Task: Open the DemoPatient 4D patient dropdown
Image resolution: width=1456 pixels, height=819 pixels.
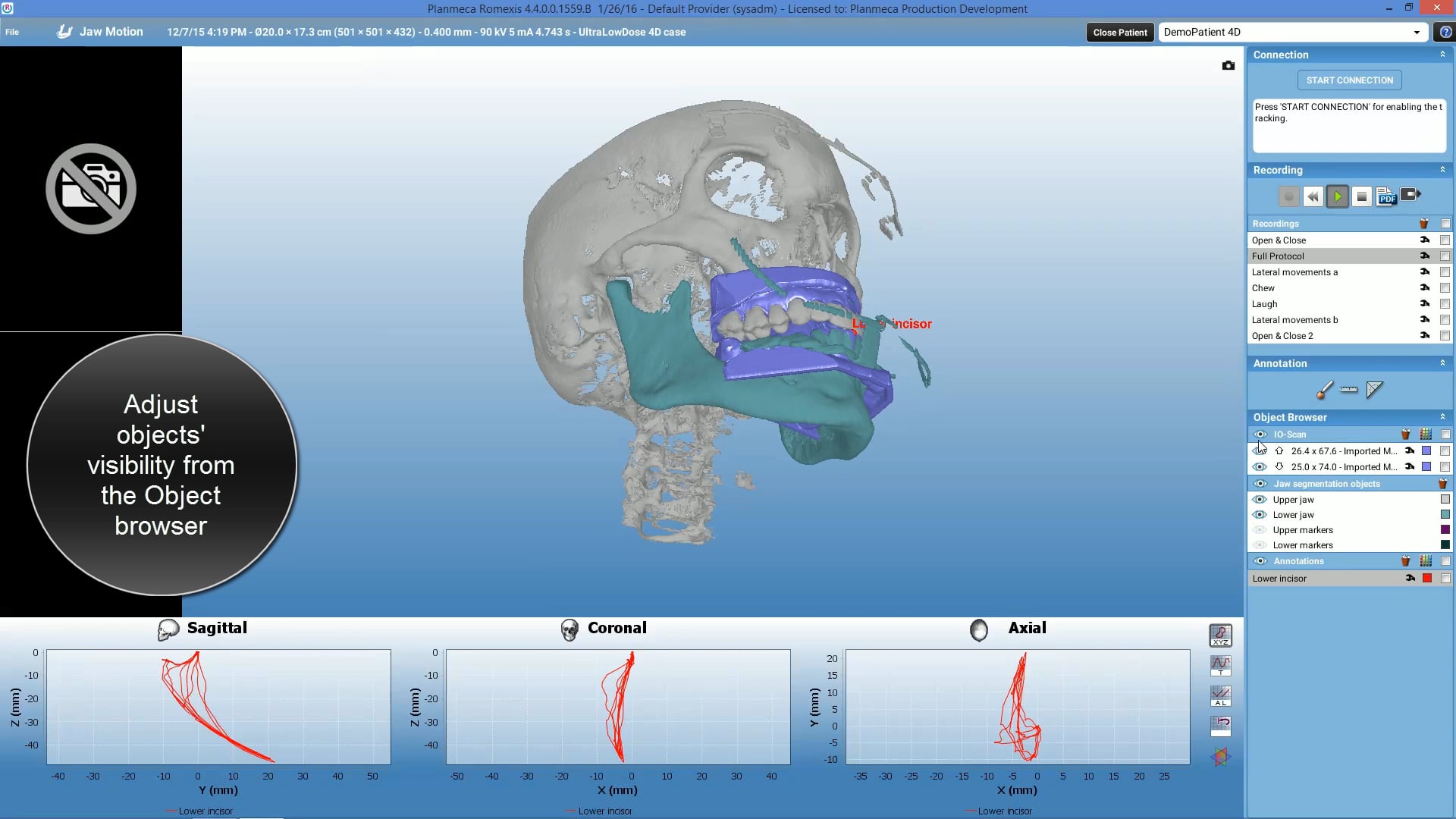Action: 1417,32
